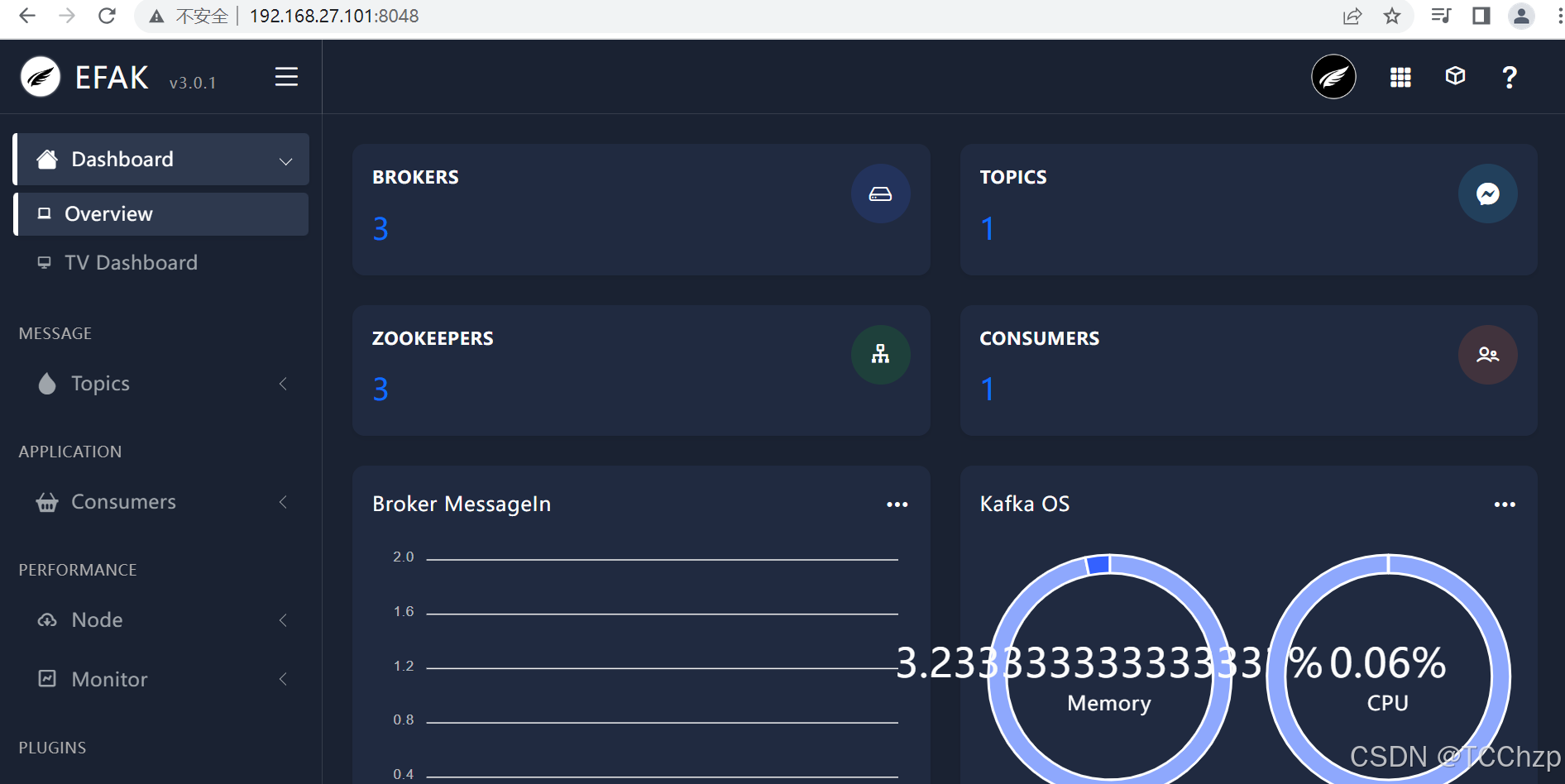
Task: Click the Monitor chart icon
Action: pos(47,679)
